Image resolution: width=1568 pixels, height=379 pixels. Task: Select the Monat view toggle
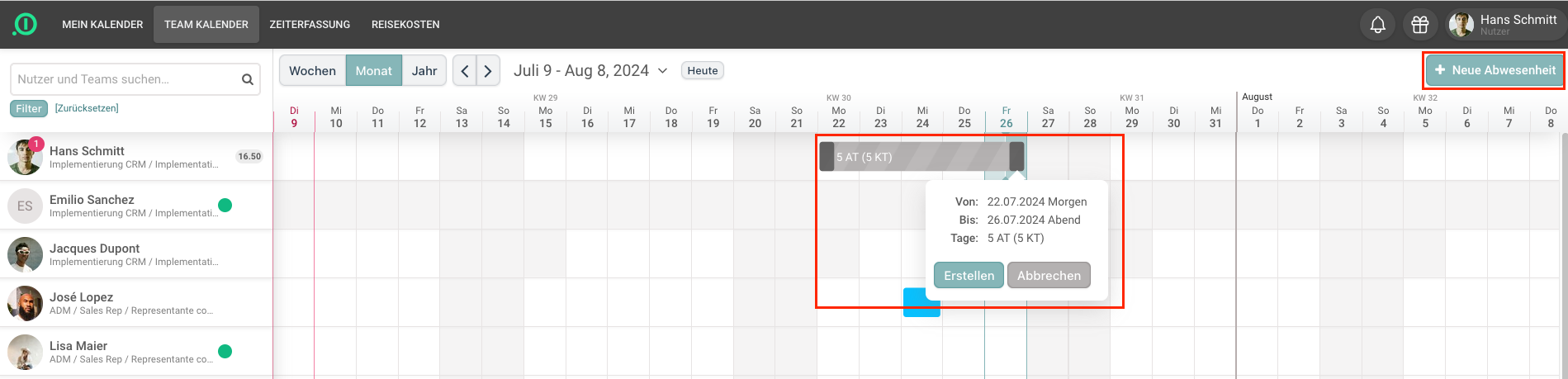(x=373, y=71)
